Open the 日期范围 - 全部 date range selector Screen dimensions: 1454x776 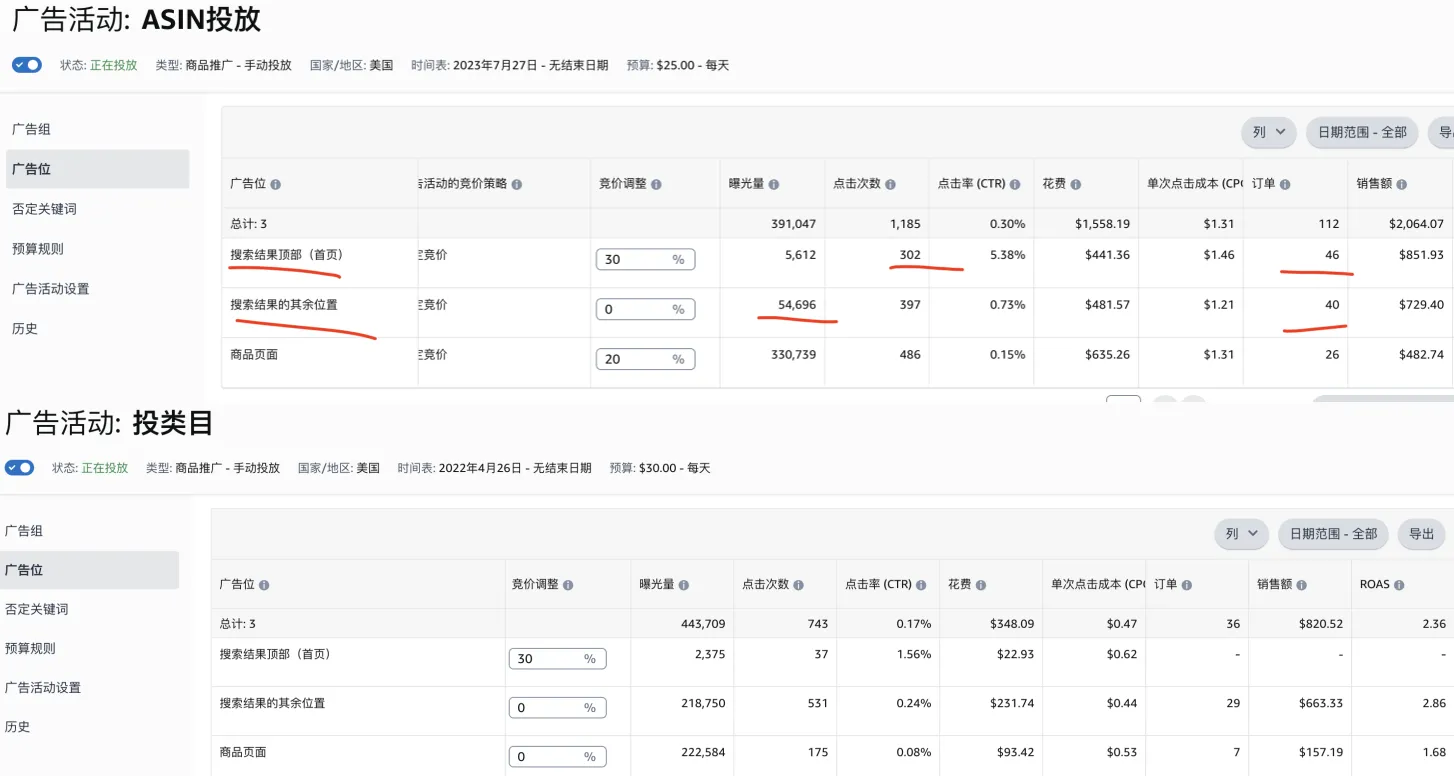[1361, 131]
